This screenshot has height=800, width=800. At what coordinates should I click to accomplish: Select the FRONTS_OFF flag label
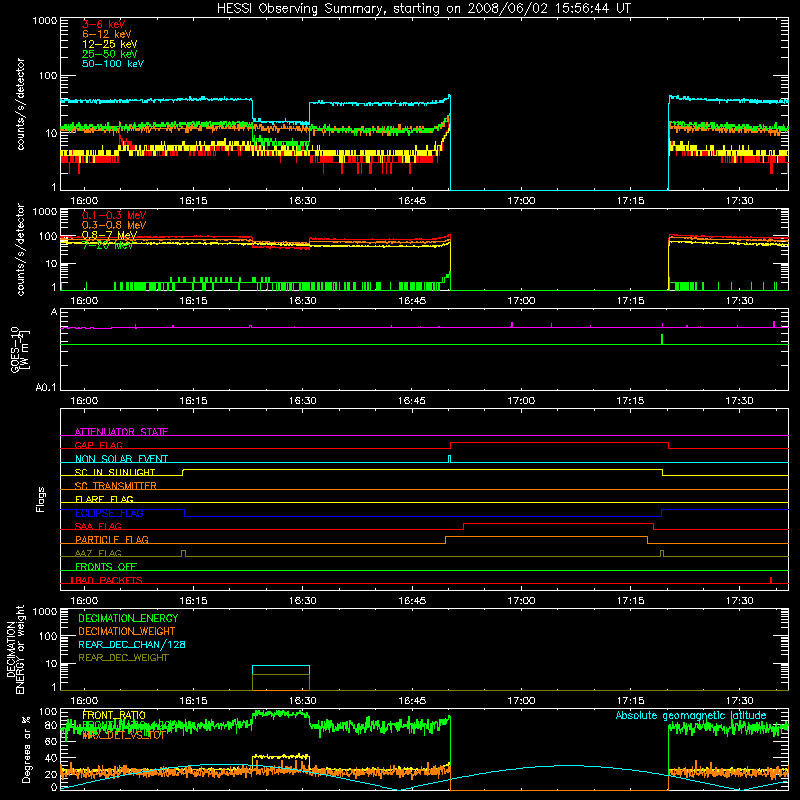106,566
